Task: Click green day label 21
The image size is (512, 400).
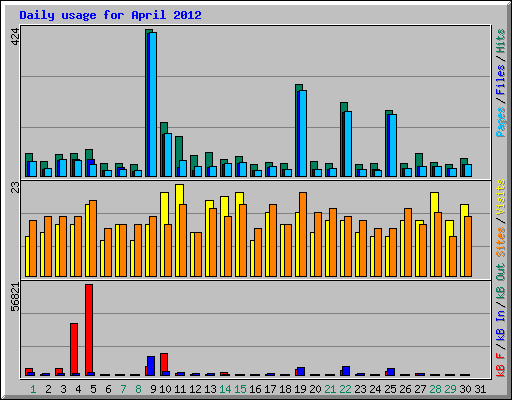Action: 330,389
